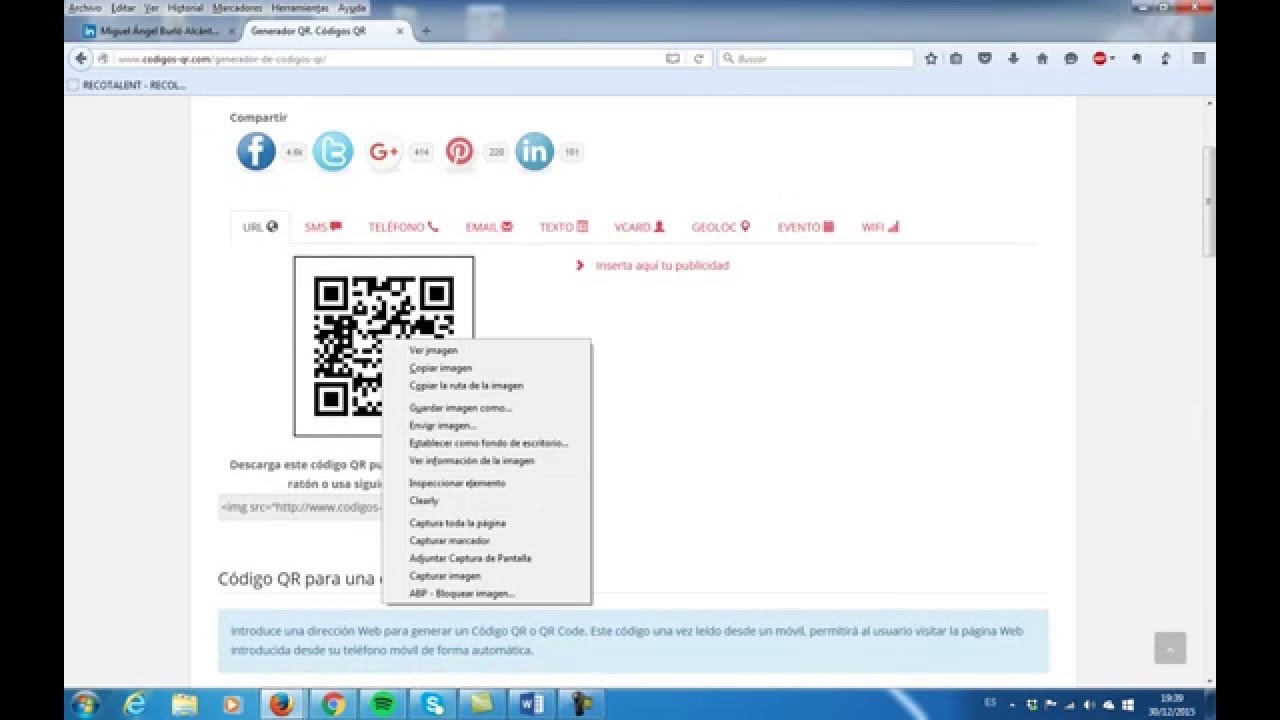This screenshot has width=1280, height=720.
Task: Switch to the SMS tab
Action: click(323, 227)
